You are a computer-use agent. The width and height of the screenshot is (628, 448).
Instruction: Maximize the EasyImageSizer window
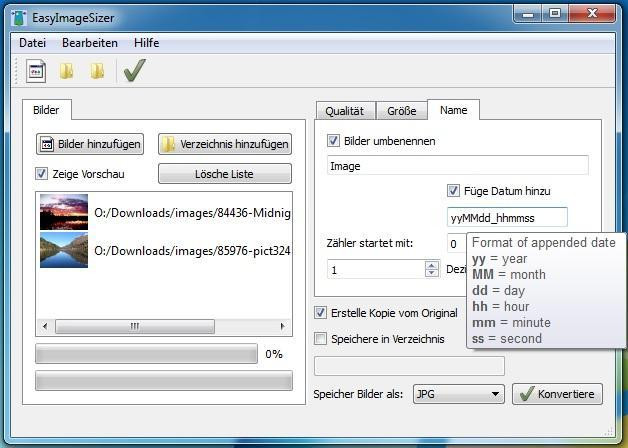[555, 14]
